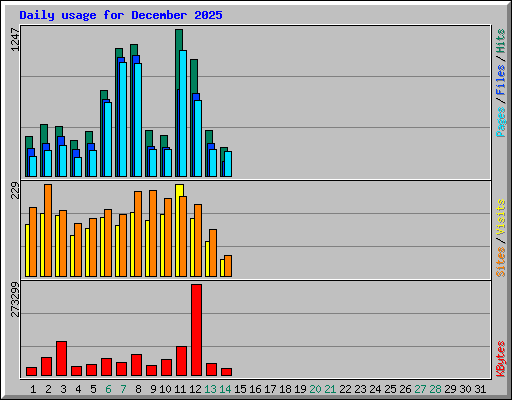Click green day 13 on the x-axis

[x=210, y=389]
